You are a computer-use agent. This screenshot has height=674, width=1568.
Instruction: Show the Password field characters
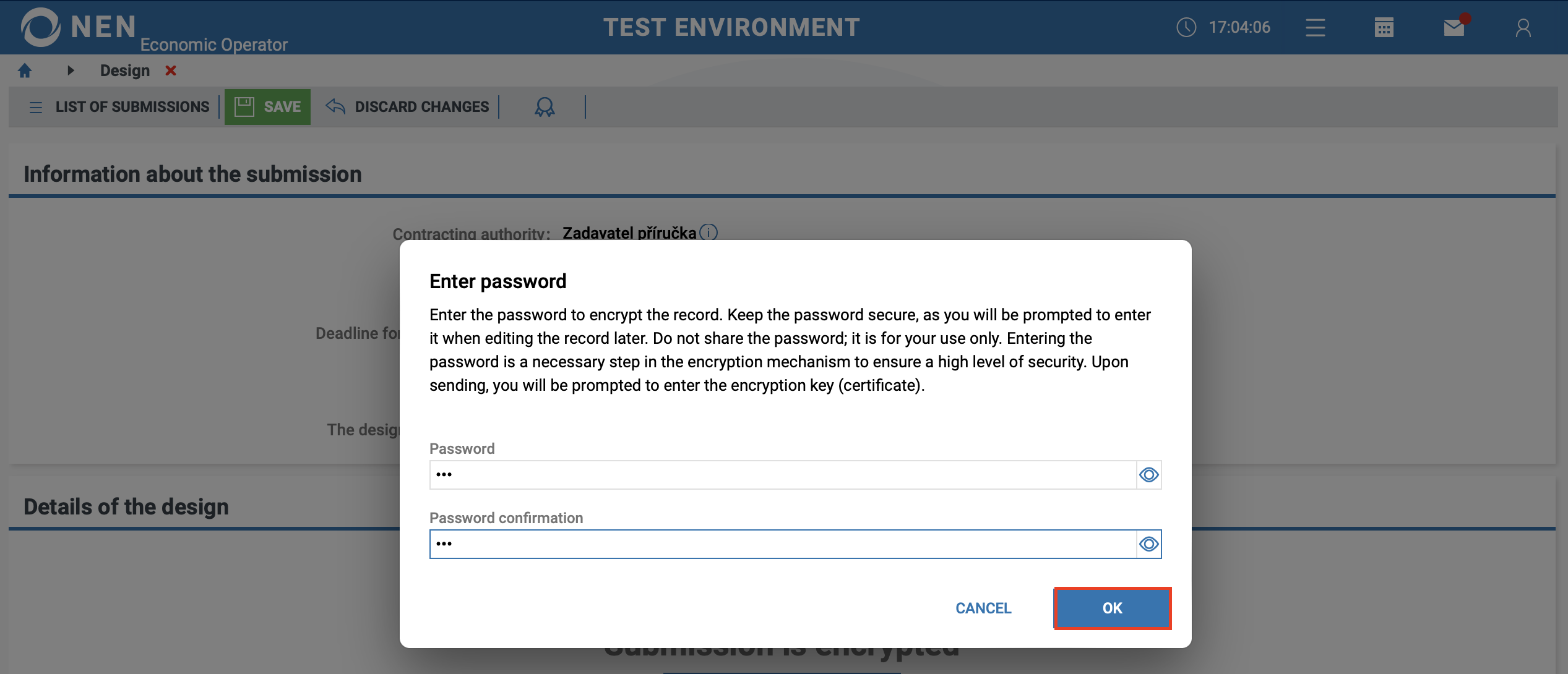1149,475
